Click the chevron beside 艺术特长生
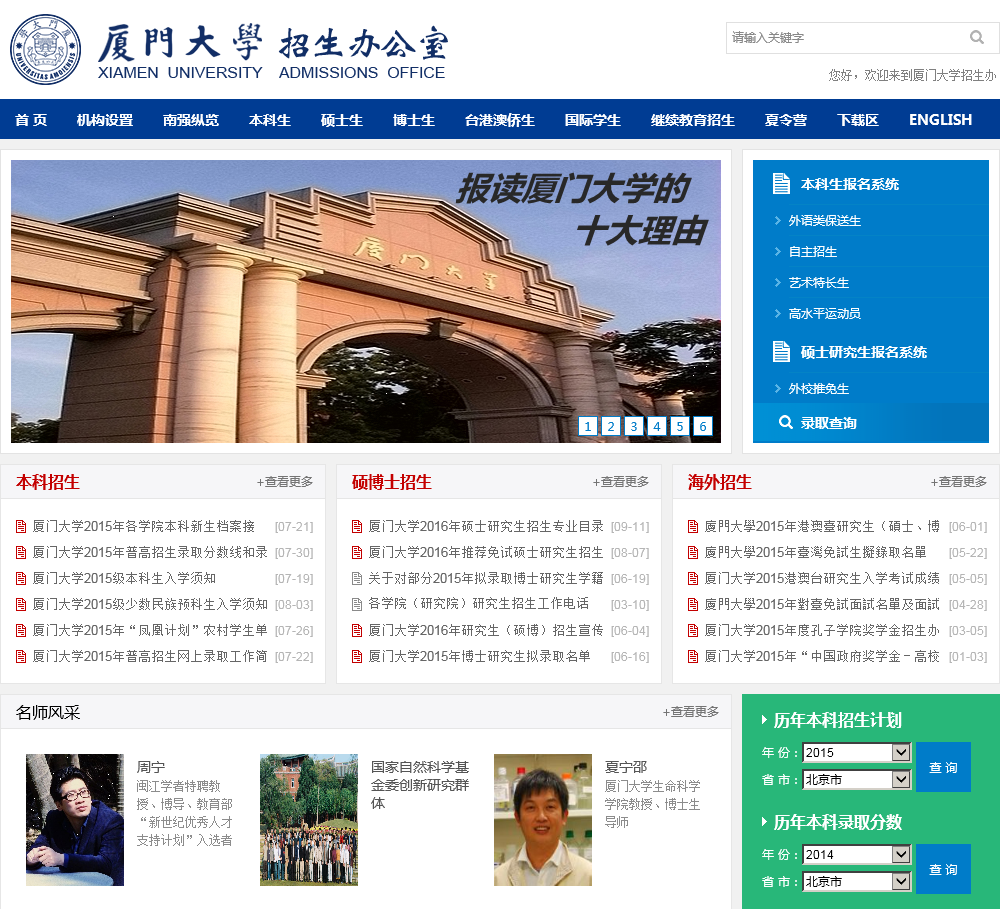Screen dimensions: 1000x909 (x=777, y=283)
